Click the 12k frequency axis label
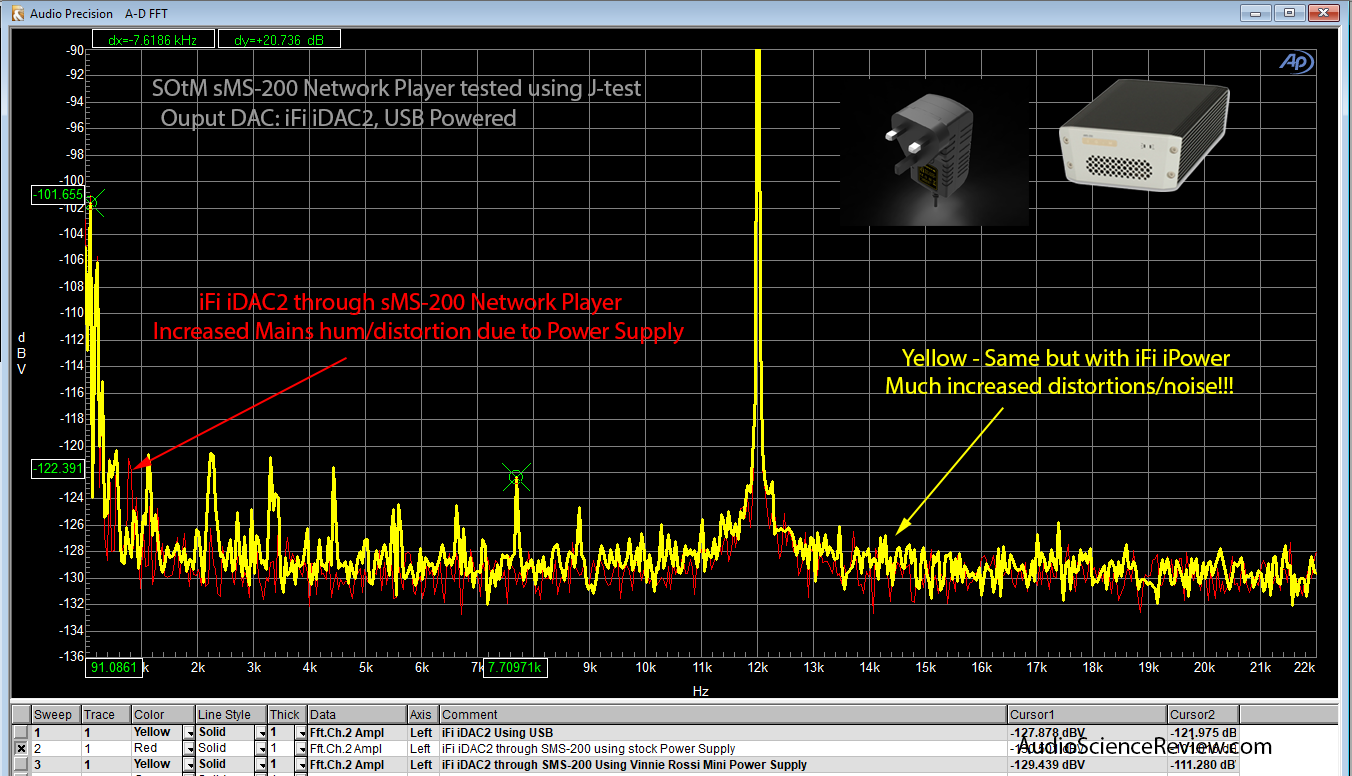This screenshot has height=776, width=1352. pyautogui.click(x=758, y=667)
